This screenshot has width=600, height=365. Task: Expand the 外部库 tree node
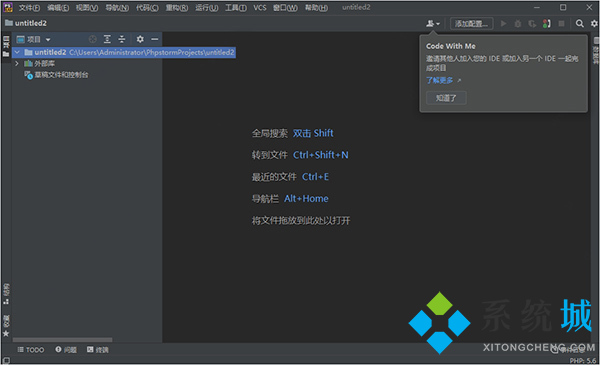[x=17, y=64]
